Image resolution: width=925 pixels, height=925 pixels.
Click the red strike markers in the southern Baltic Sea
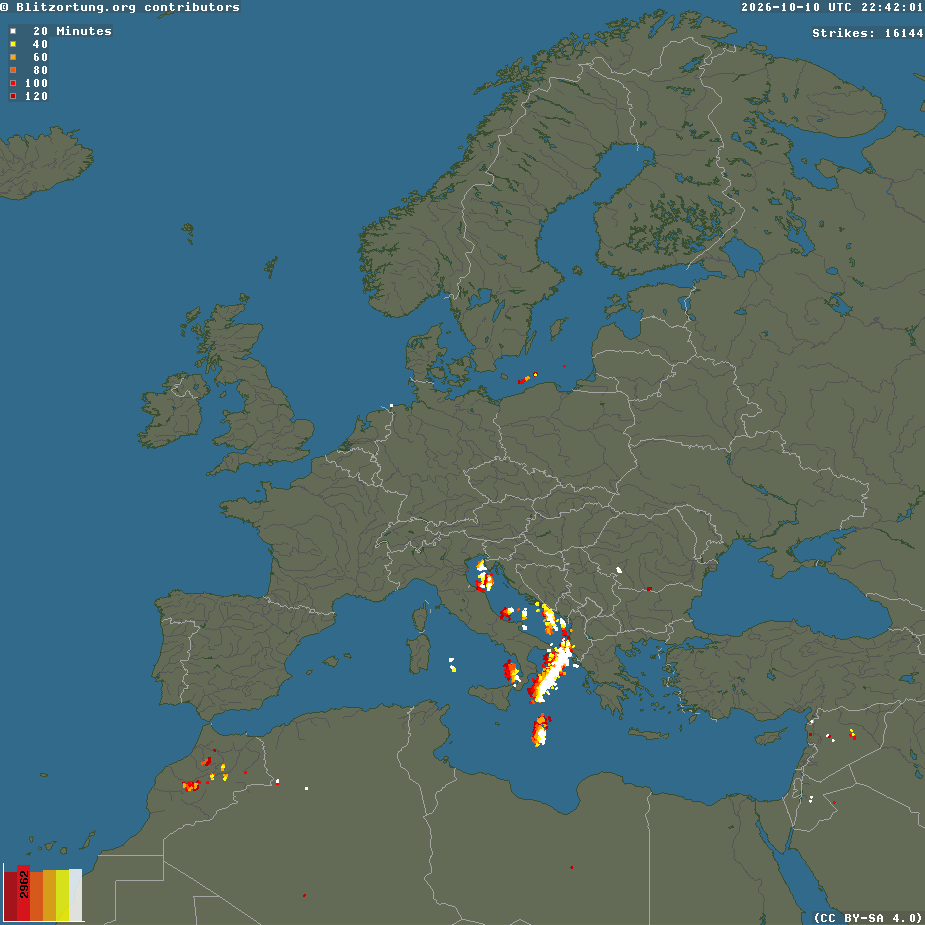click(x=527, y=378)
